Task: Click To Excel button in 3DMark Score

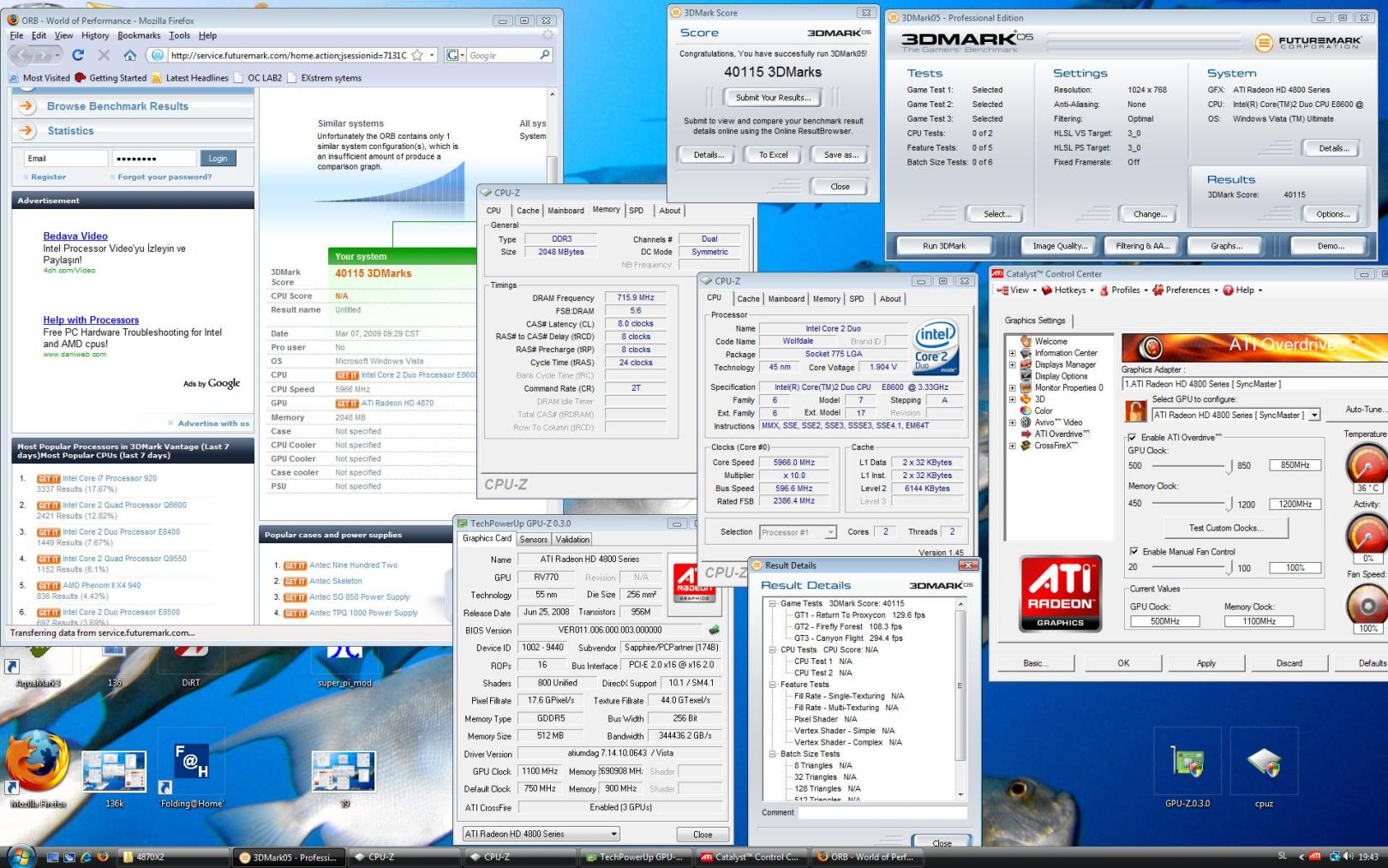Action: (x=773, y=155)
